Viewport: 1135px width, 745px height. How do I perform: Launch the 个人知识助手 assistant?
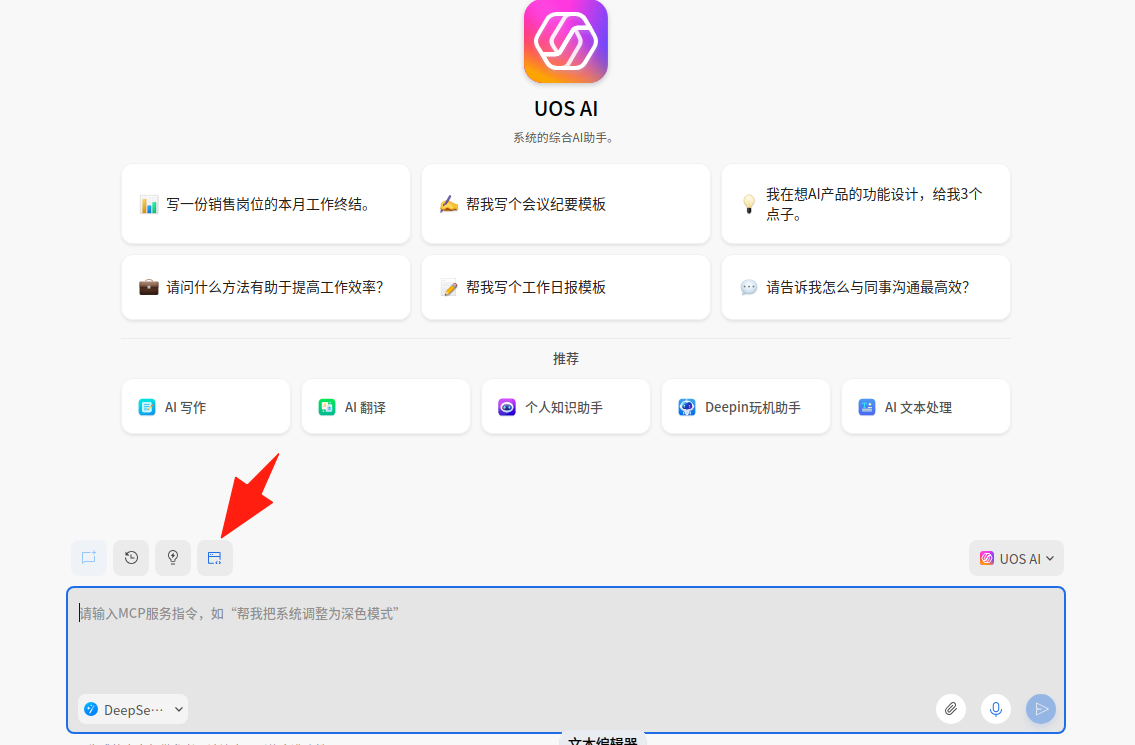[x=566, y=407]
